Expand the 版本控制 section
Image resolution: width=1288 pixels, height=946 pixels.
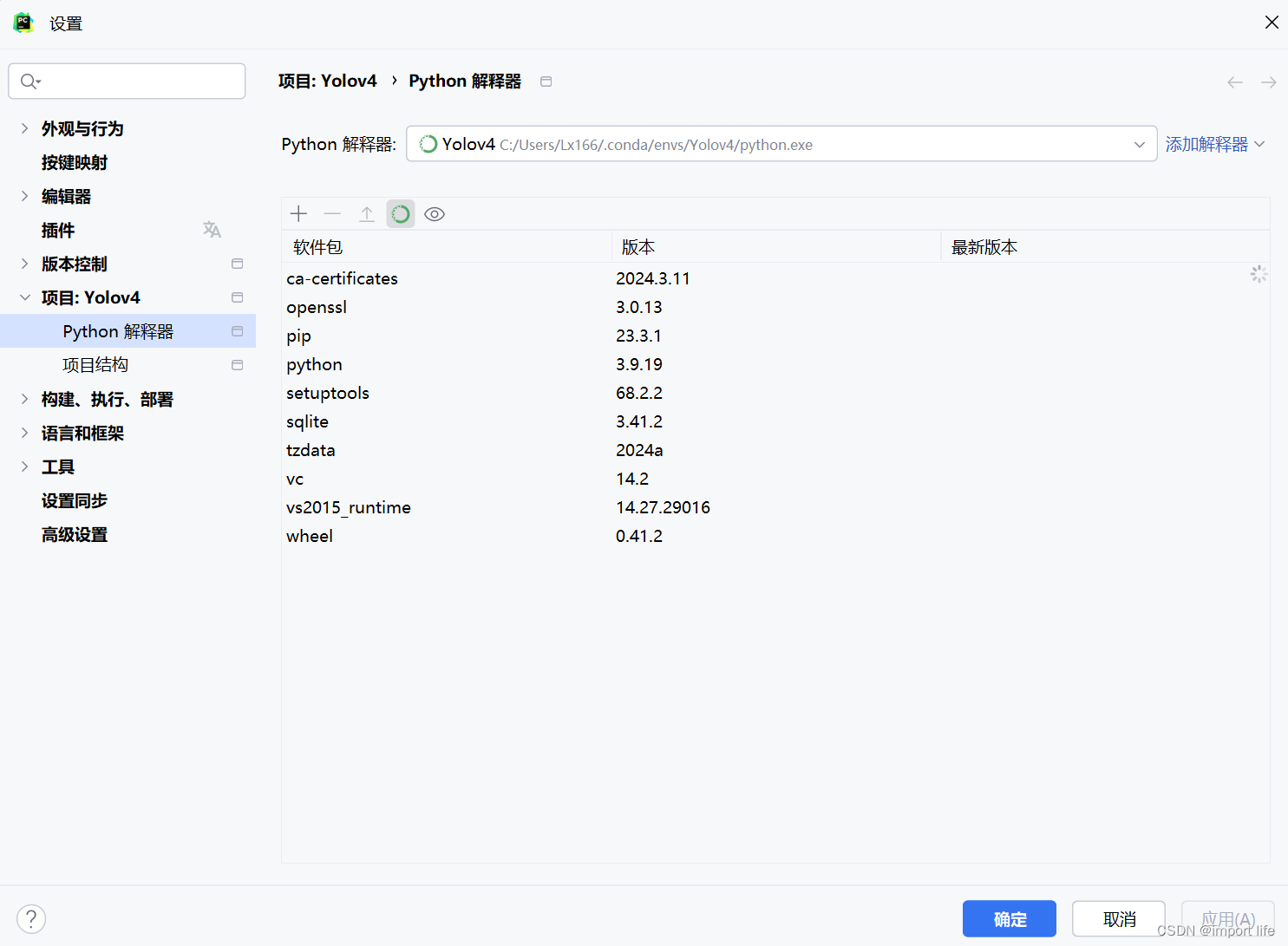[24, 264]
